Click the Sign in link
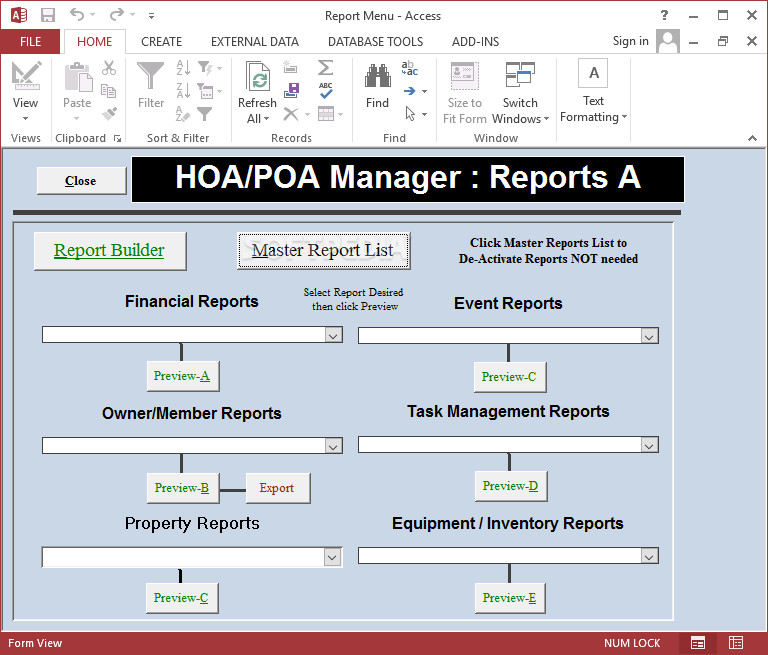This screenshot has width=768, height=655. click(630, 41)
